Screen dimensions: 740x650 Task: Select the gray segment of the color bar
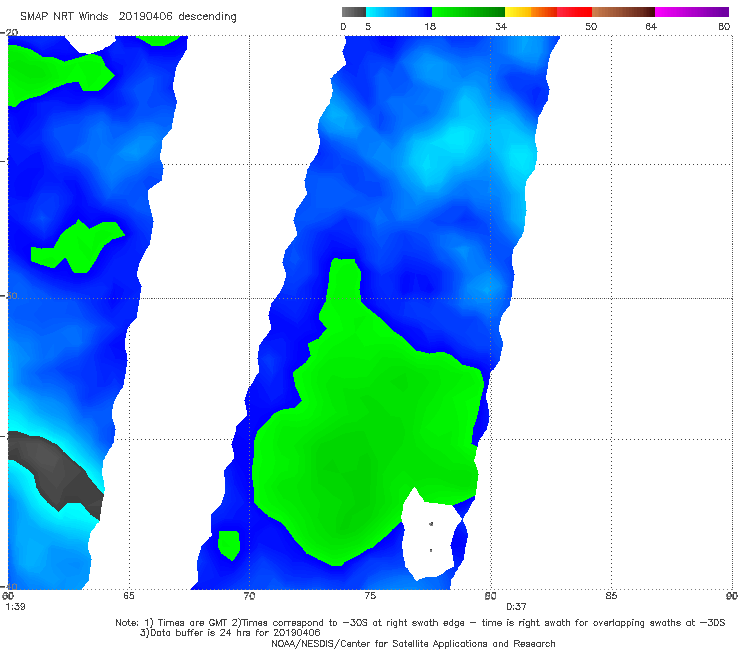tap(354, 12)
